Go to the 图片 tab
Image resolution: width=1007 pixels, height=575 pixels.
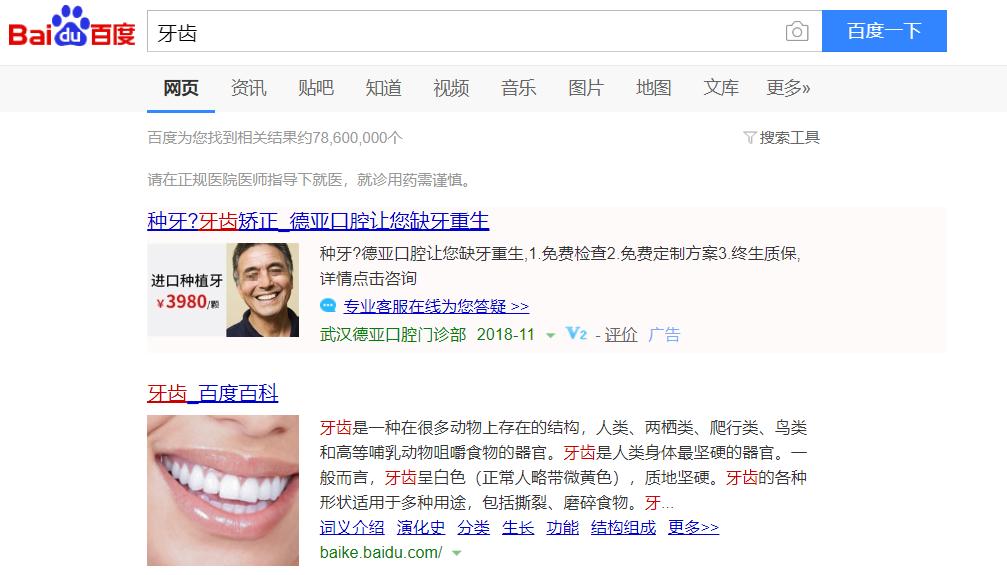[x=586, y=87]
